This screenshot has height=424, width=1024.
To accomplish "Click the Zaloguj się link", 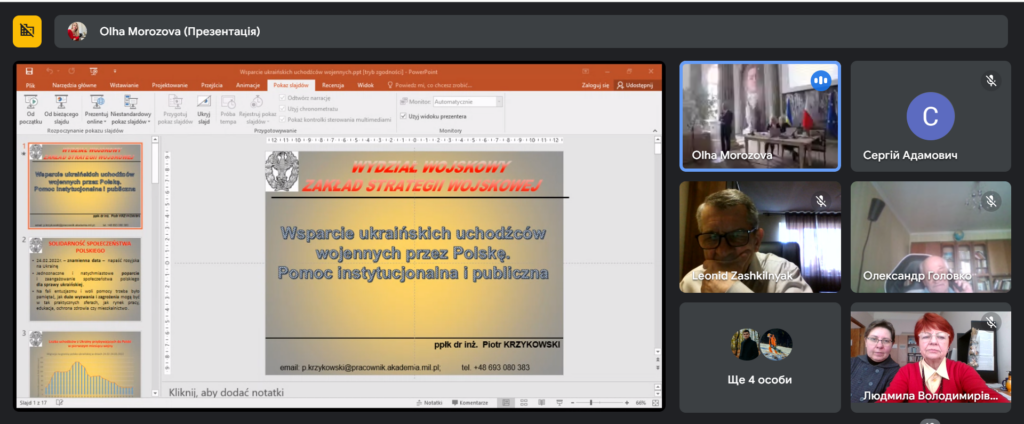I will [x=597, y=86].
